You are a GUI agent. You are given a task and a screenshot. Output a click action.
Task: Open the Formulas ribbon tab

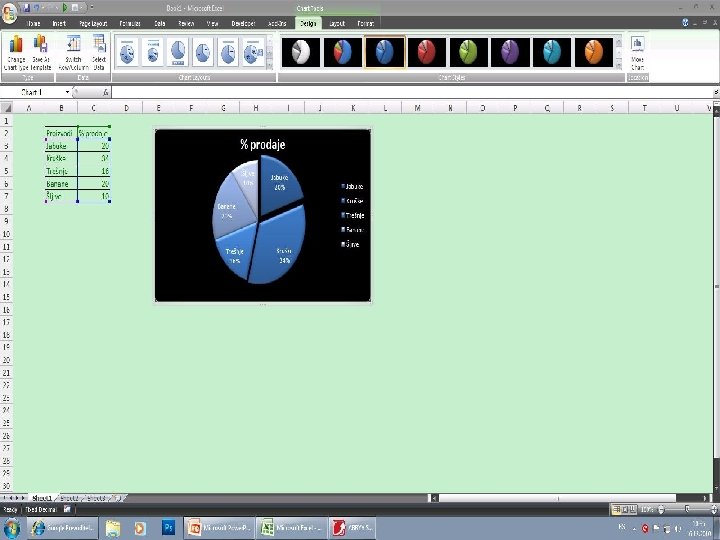click(x=130, y=23)
